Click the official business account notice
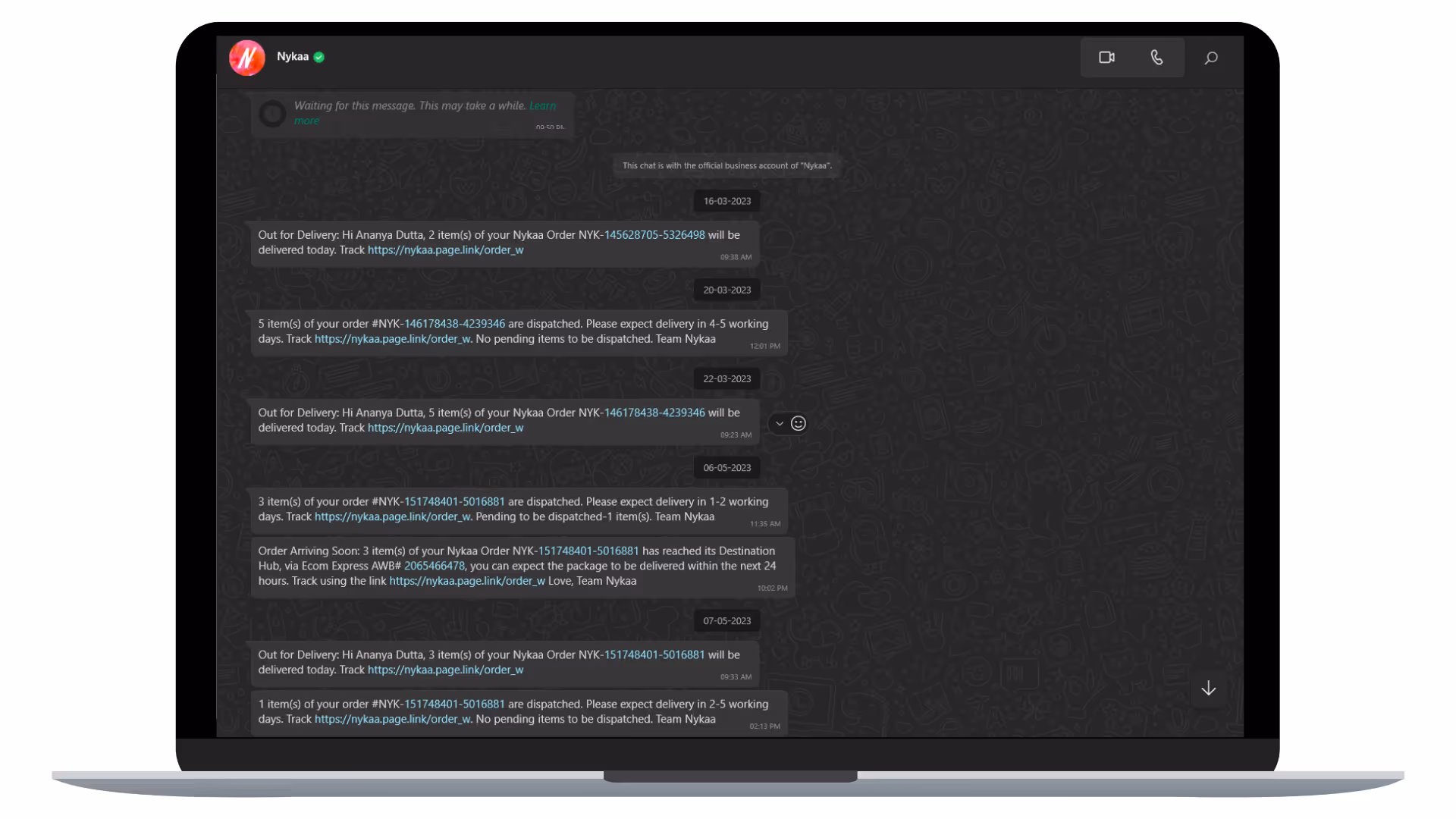The width and height of the screenshot is (1456, 819). tap(726, 166)
